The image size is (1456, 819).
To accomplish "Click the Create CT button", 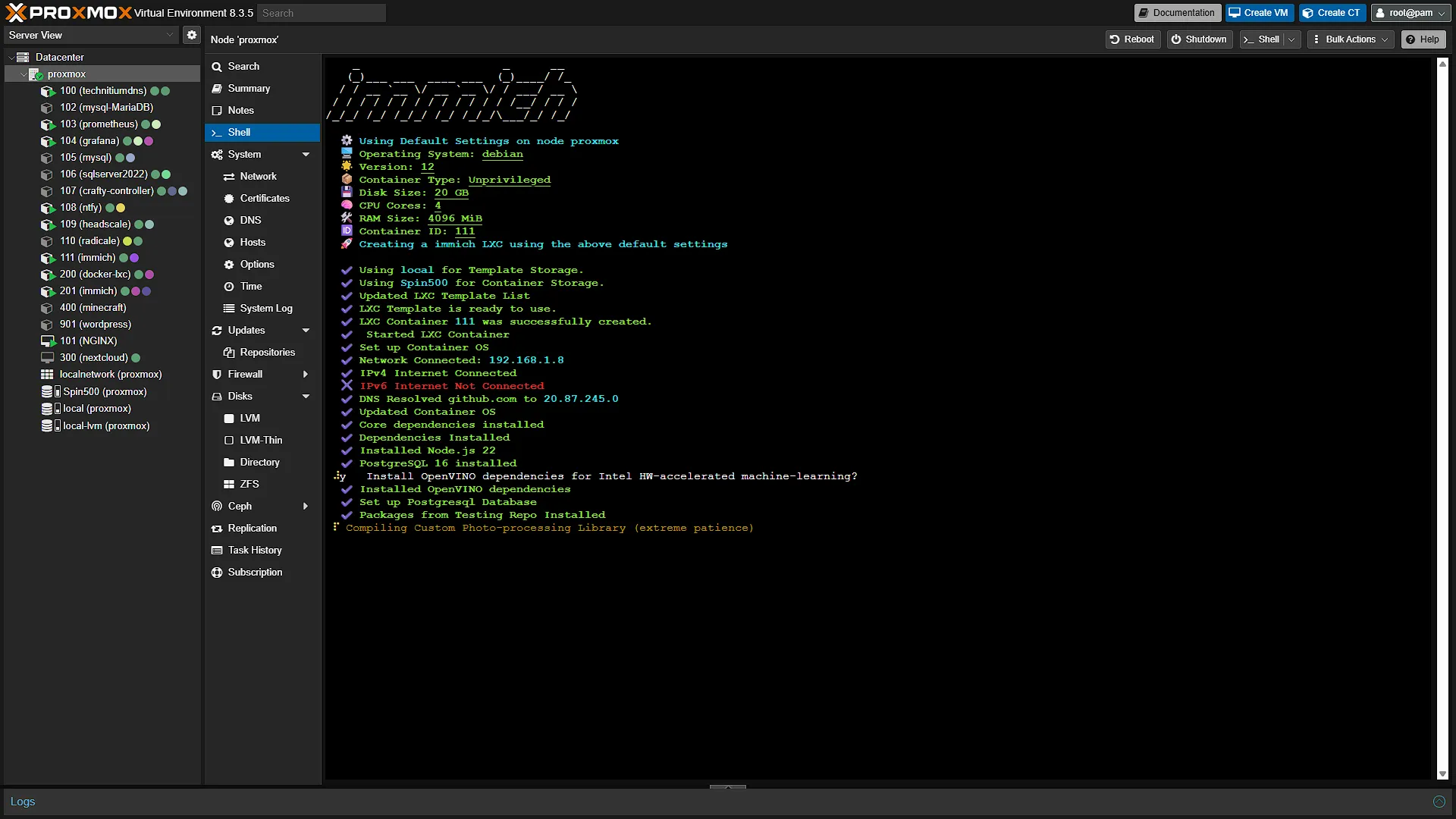I will click(x=1332, y=13).
